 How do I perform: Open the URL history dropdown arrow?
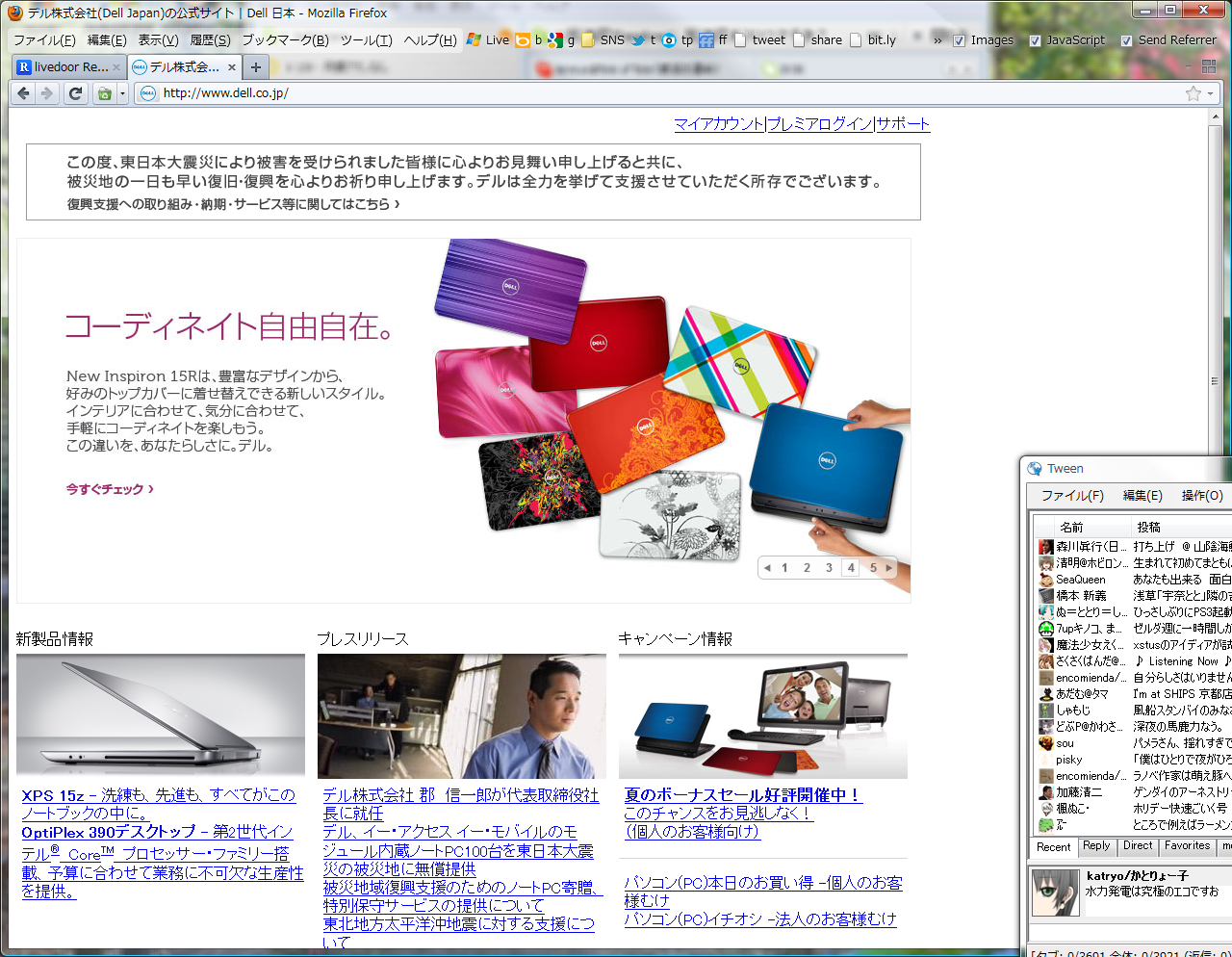click(x=1211, y=93)
